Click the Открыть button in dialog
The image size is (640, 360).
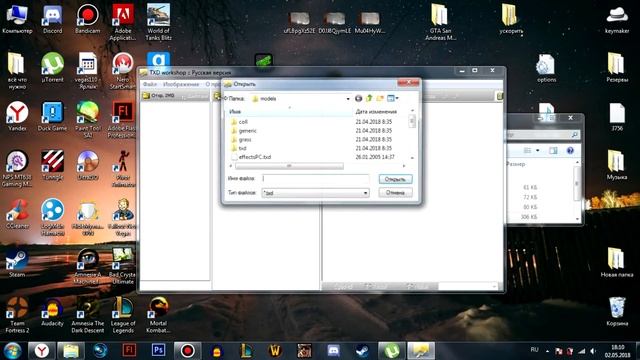click(395, 179)
